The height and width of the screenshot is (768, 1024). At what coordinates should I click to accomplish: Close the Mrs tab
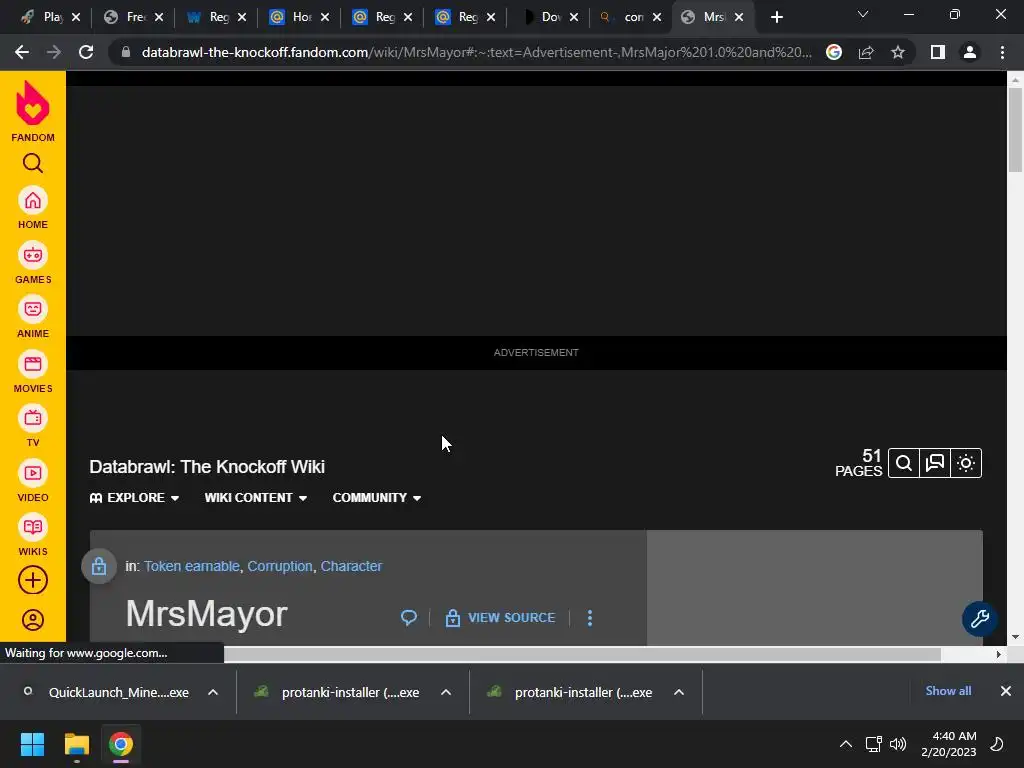(739, 17)
